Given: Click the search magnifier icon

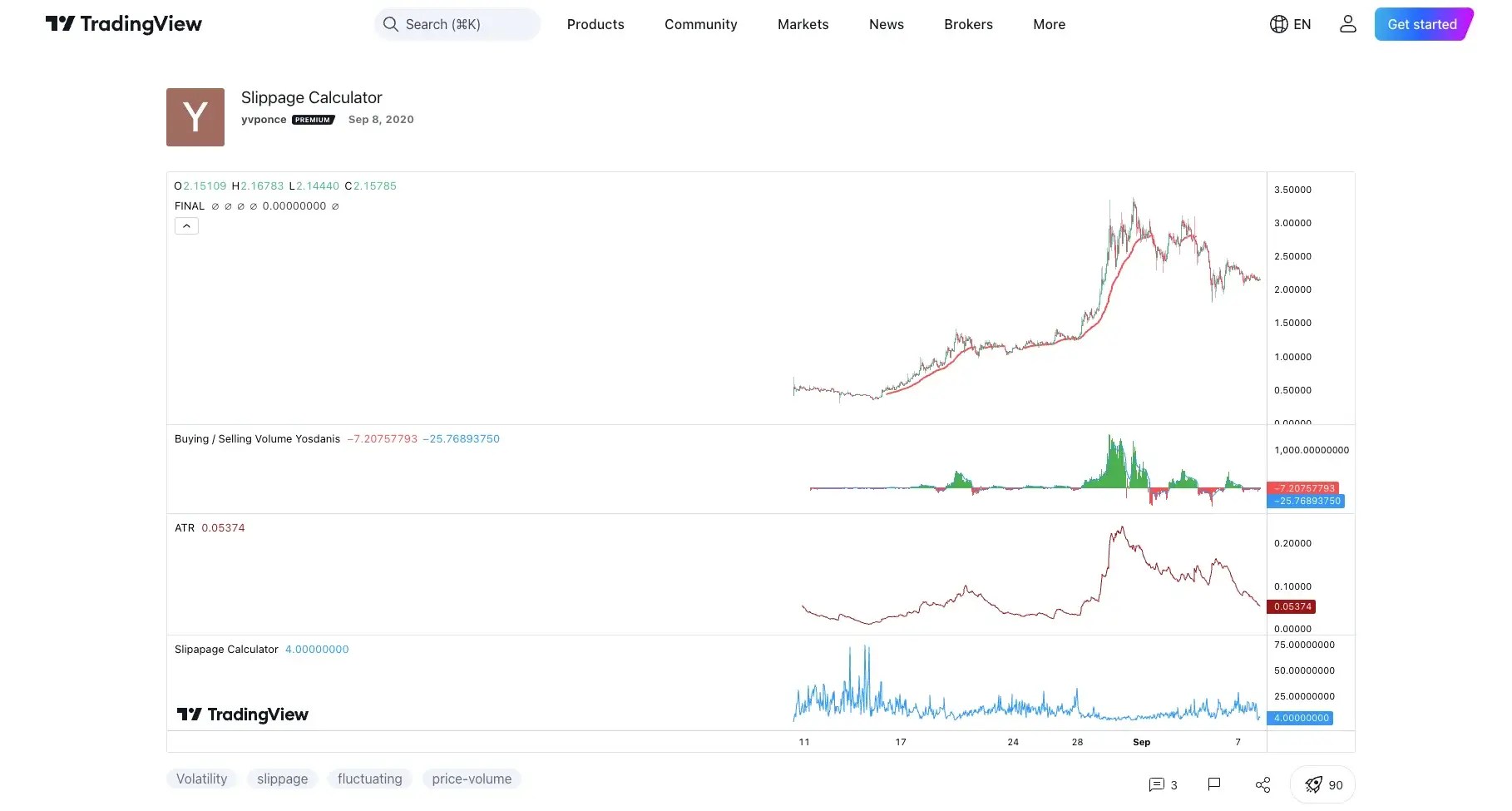Looking at the screenshot, I should pyautogui.click(x=391, y=24).
